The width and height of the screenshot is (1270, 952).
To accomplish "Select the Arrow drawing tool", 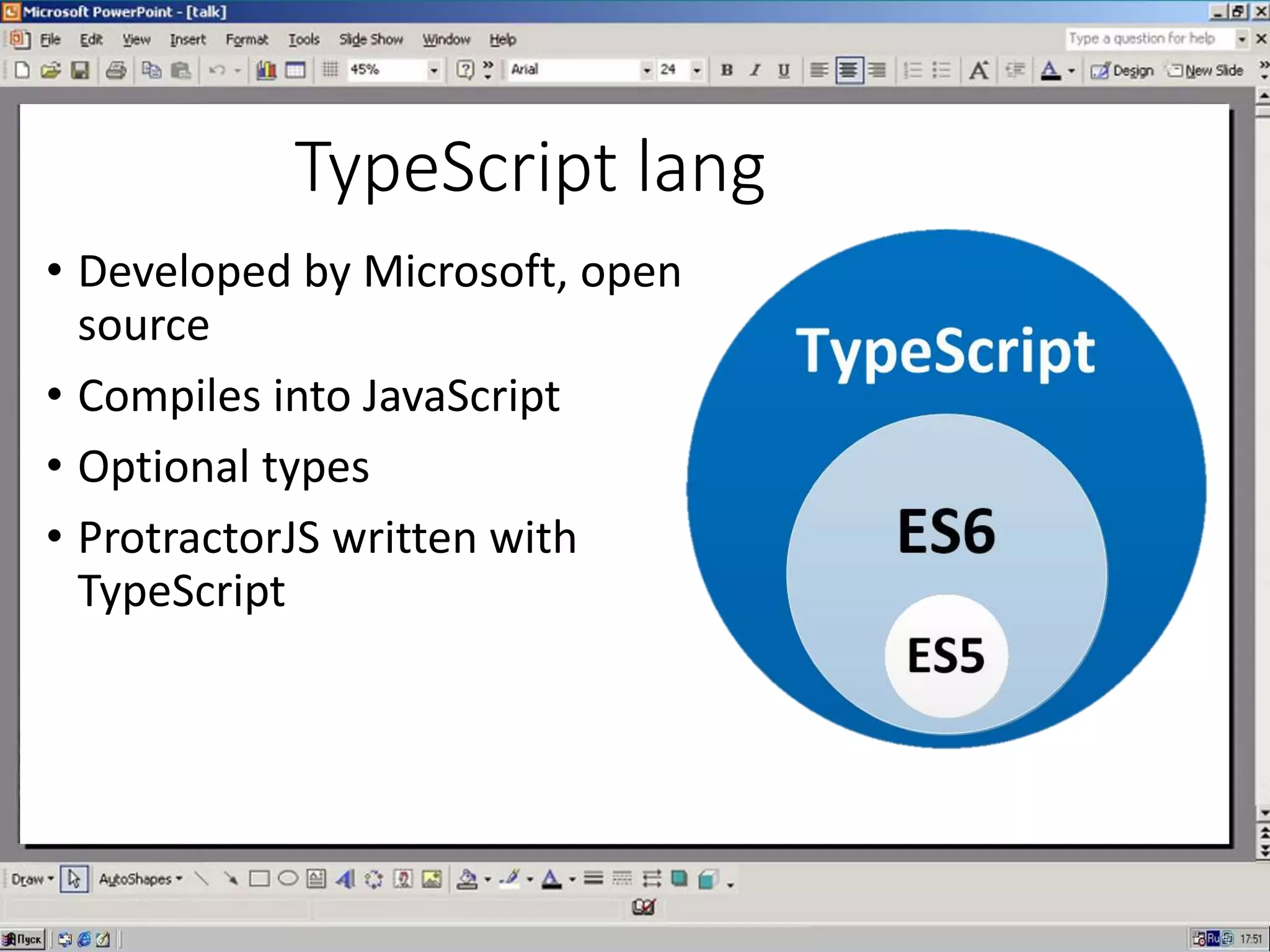I will (230, 878).
